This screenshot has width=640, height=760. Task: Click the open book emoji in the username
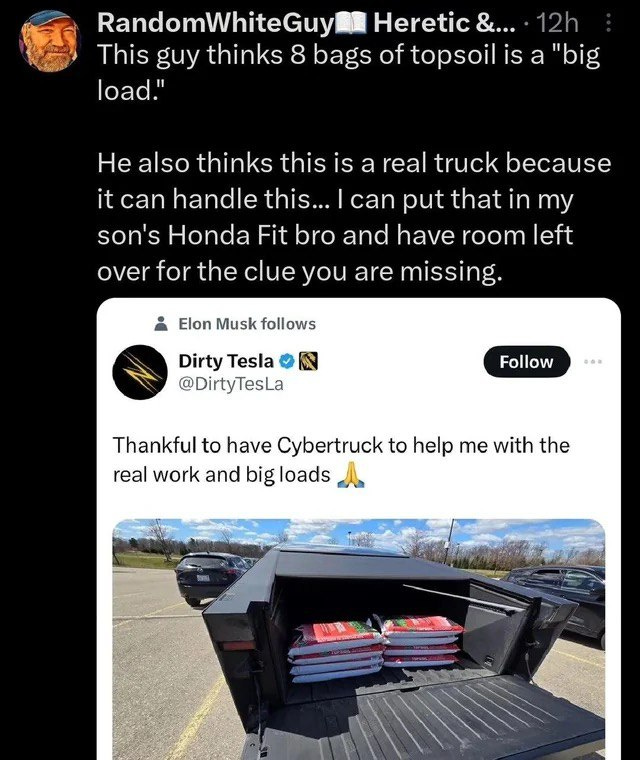tap(351, 23)
